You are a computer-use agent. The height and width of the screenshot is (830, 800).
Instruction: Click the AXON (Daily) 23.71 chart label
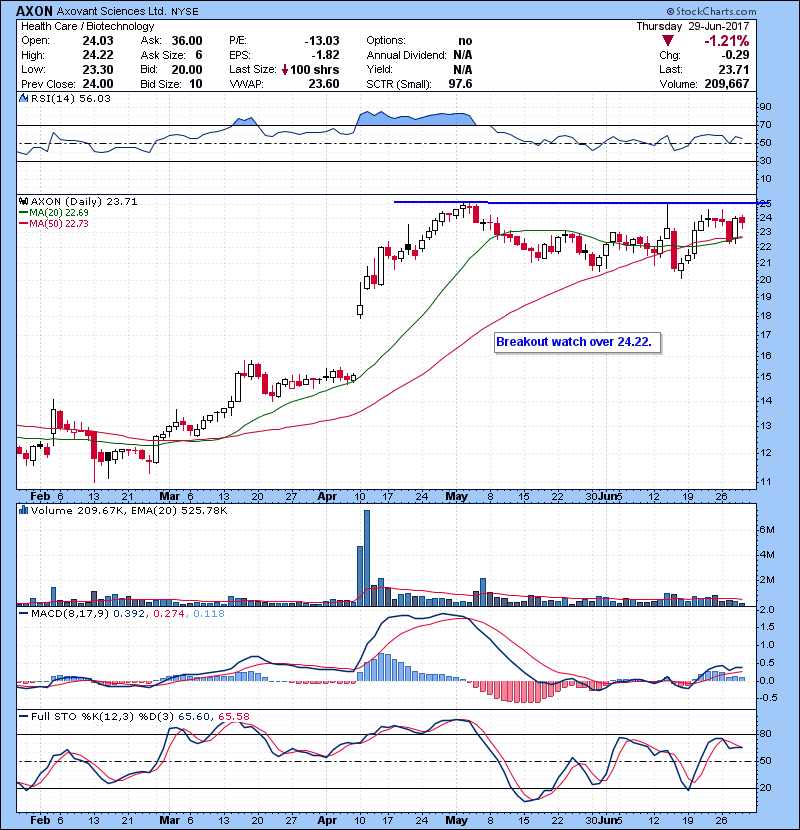(84, 201)
